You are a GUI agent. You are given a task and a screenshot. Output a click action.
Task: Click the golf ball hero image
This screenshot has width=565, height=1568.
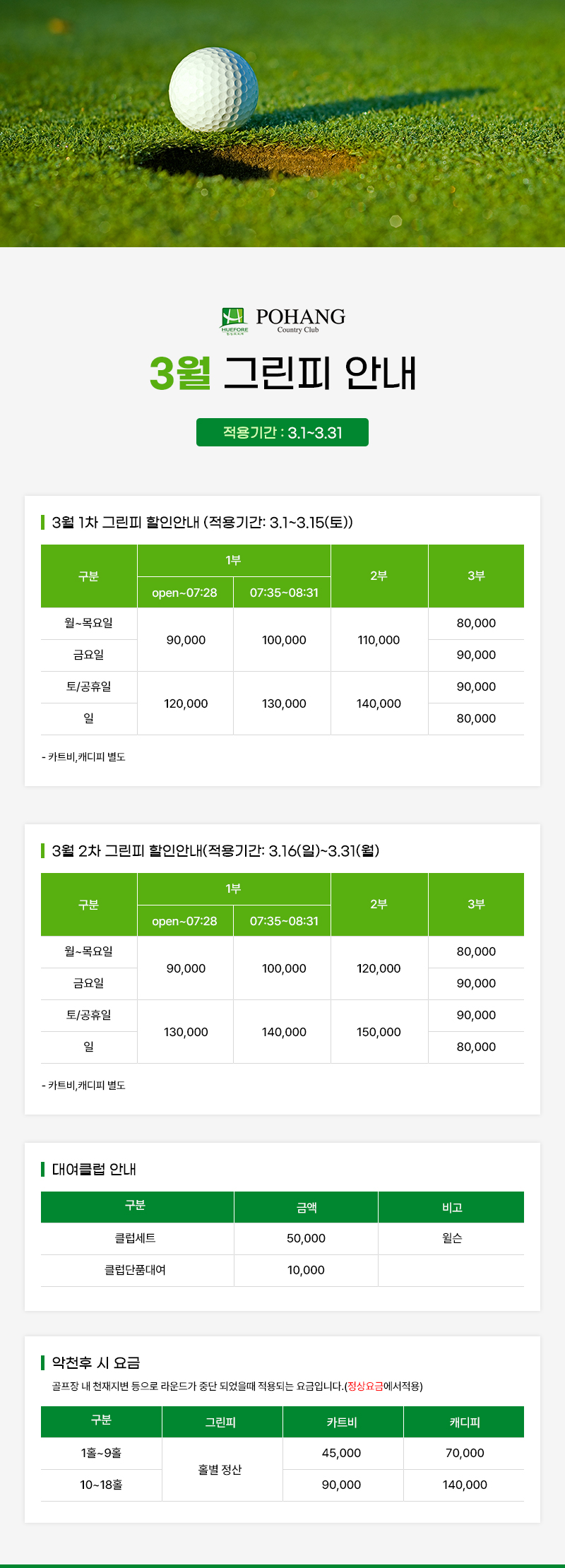(x=282, y=124)
